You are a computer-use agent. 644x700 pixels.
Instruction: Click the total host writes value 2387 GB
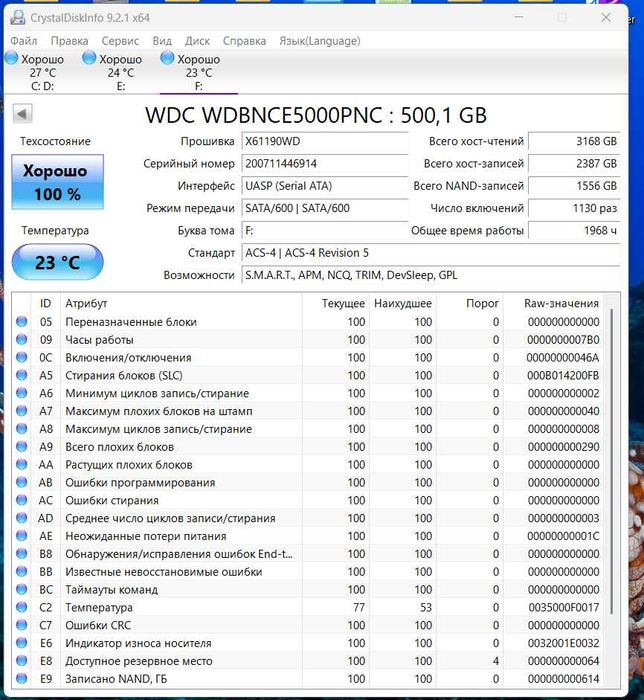pos(574,164)
